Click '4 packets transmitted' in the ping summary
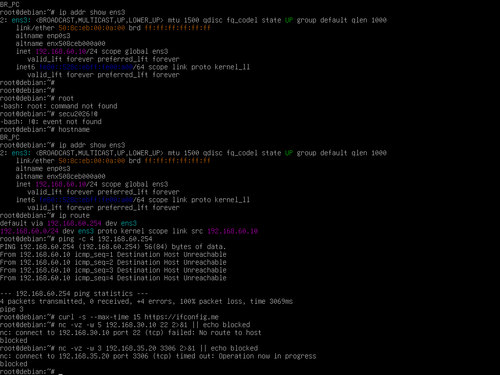The width and height of the screenshot is (500, 375). click(41, 302)
